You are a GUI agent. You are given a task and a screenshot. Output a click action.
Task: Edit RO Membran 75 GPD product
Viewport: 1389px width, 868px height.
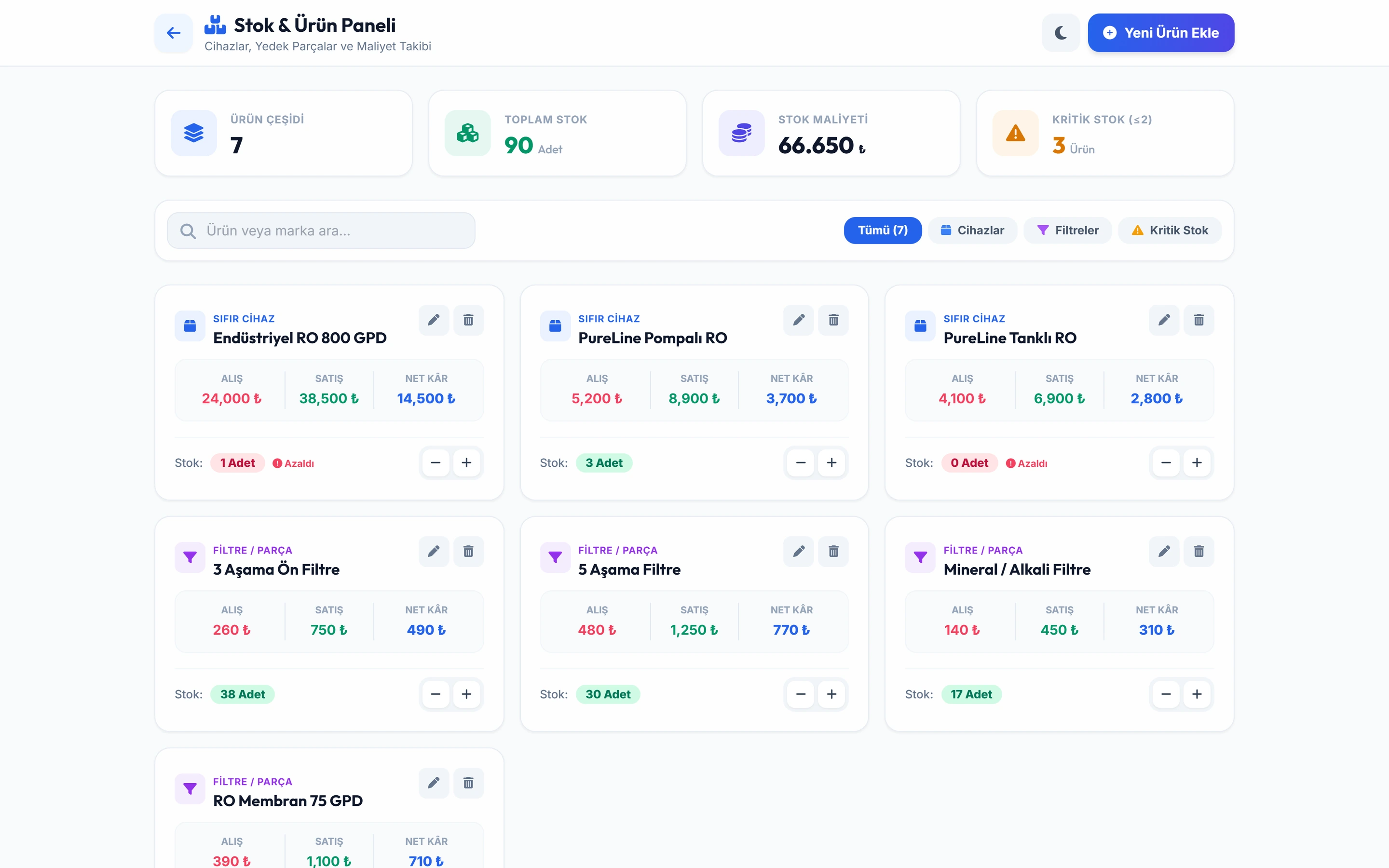434,783
